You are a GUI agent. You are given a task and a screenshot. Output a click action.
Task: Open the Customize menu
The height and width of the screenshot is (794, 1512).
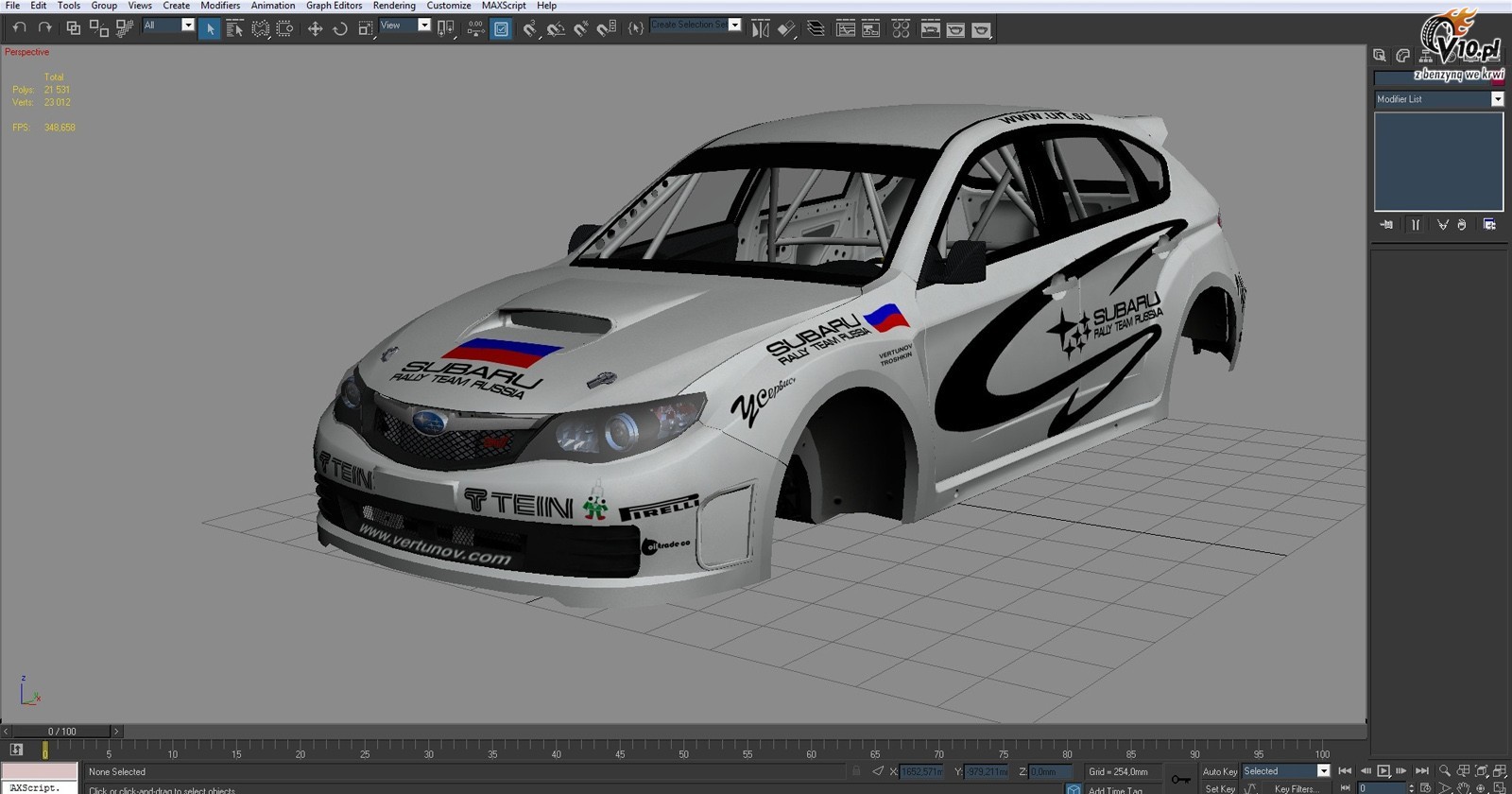449,6
